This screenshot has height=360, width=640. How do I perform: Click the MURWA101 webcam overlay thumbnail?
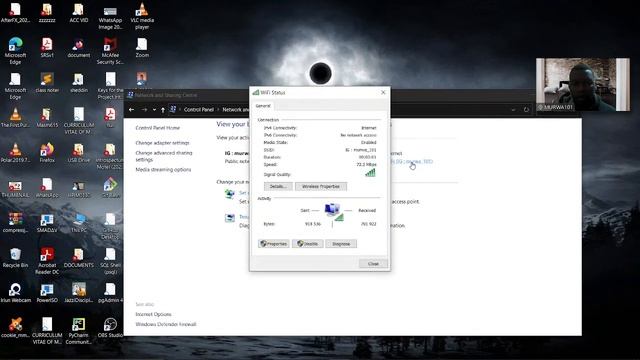coord(582,84)
